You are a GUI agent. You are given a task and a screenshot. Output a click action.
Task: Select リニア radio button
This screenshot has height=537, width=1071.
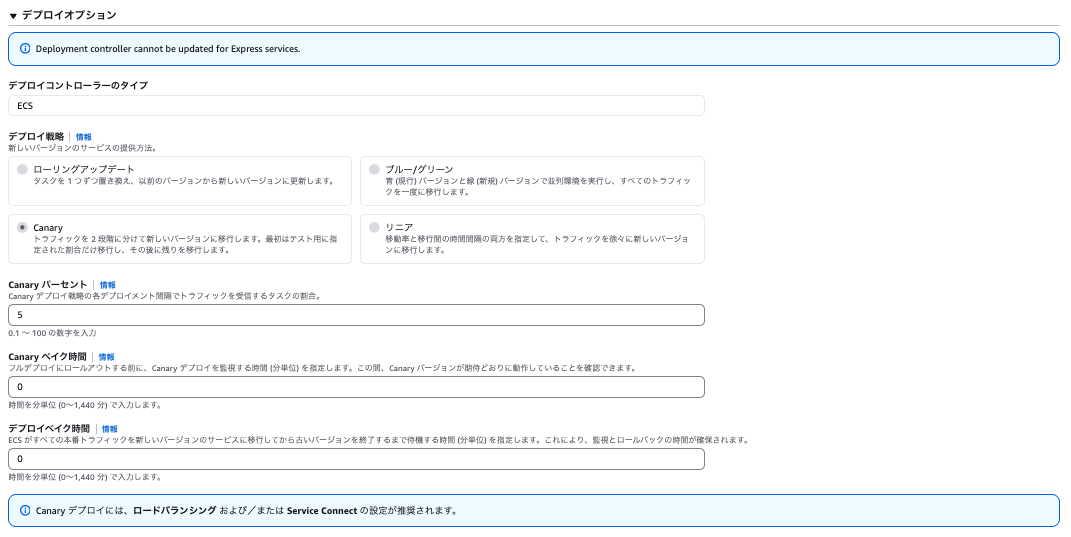tap(374, 228)
